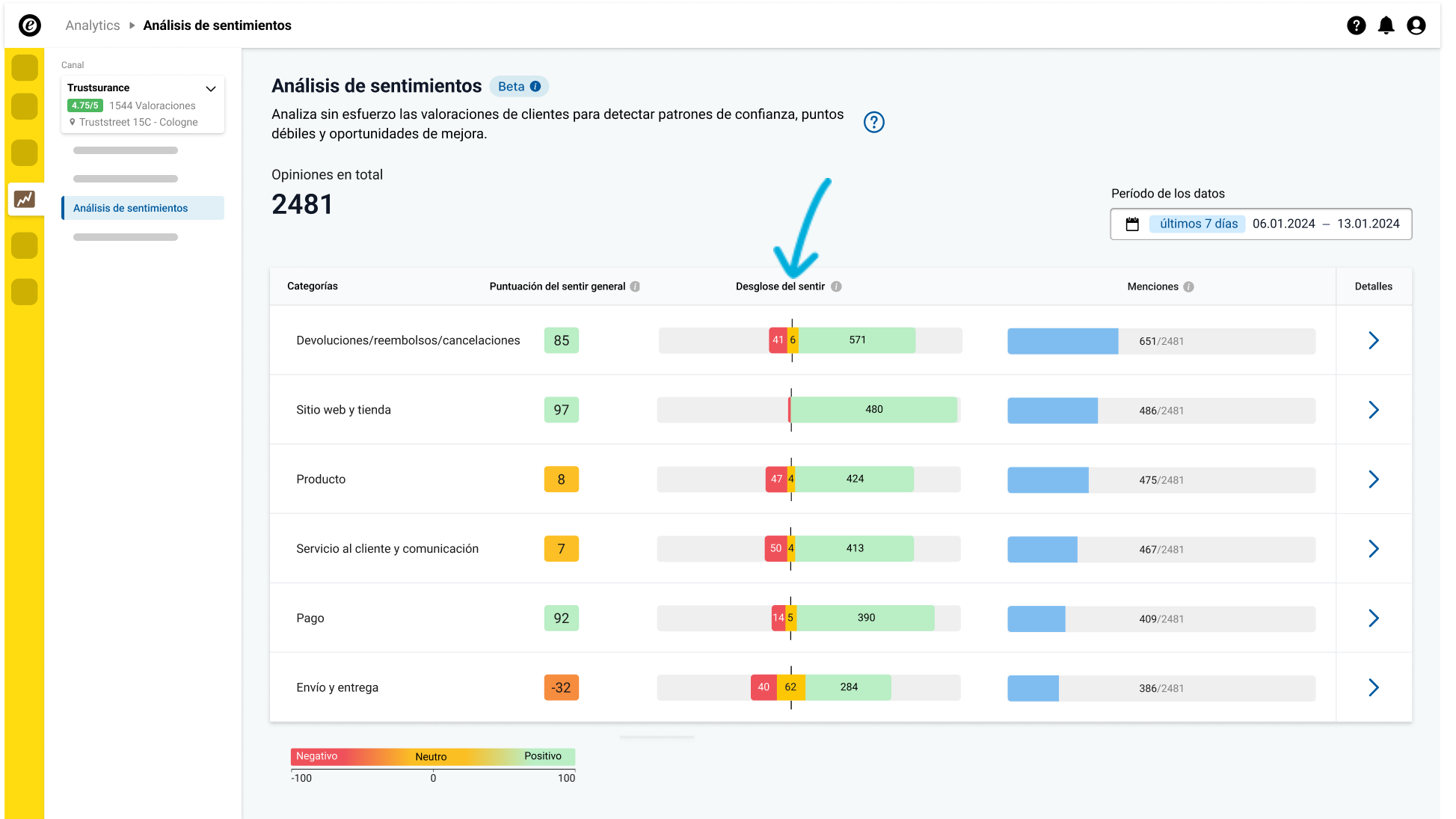Open details for Servicio al cliente y comunicación
This screenshot has width=1456, height=819.
click(x=1374, y=549)
